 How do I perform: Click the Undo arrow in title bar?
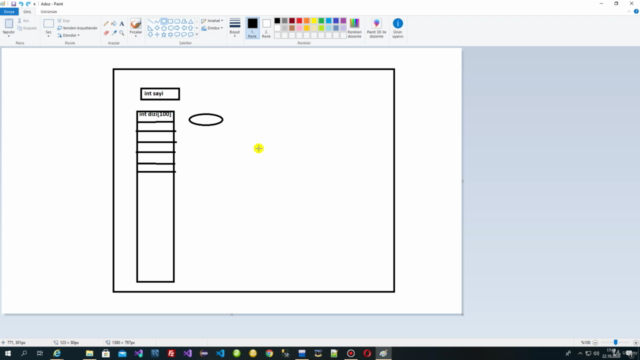click(21, 4)
